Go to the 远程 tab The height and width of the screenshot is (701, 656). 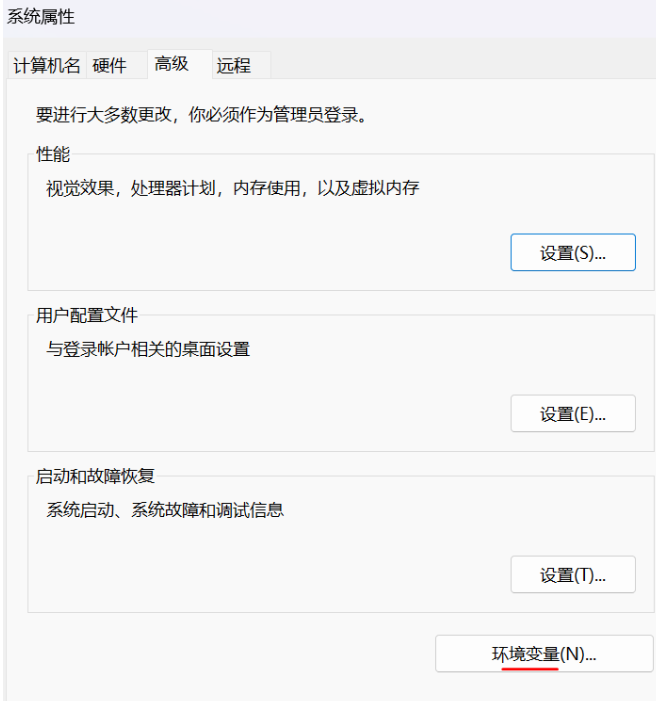(241, 66)
